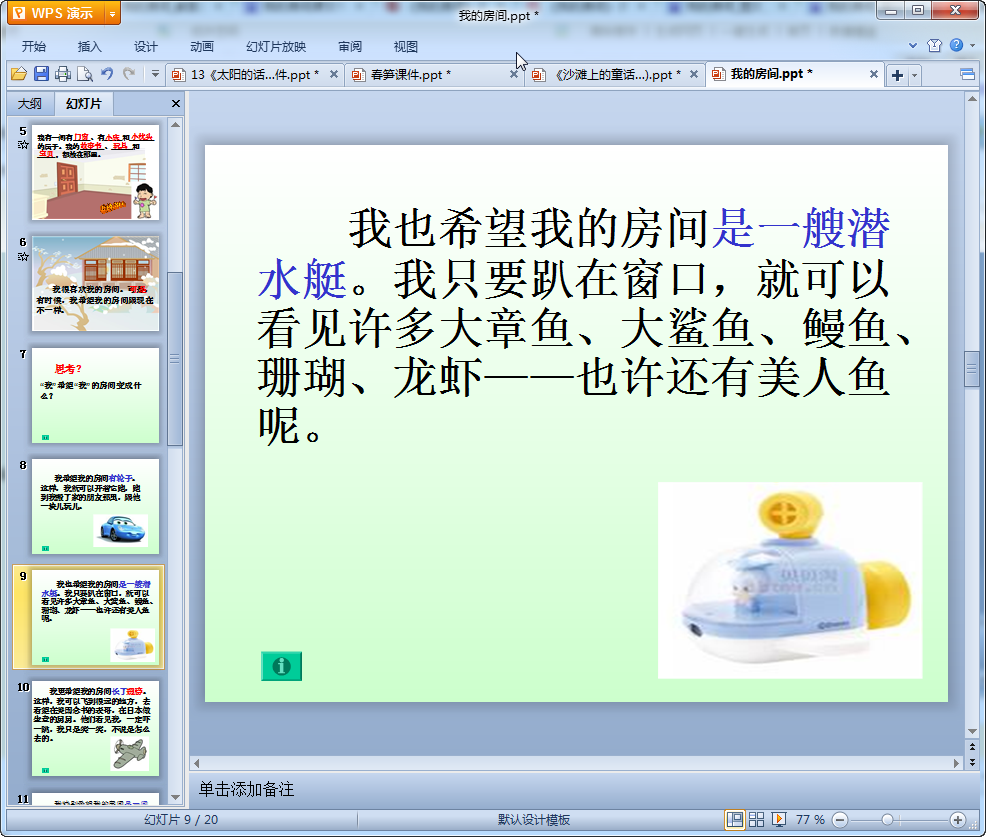
Task: Click the skin shirt icon
Action: pyautogui.click(x=934, y=45)
